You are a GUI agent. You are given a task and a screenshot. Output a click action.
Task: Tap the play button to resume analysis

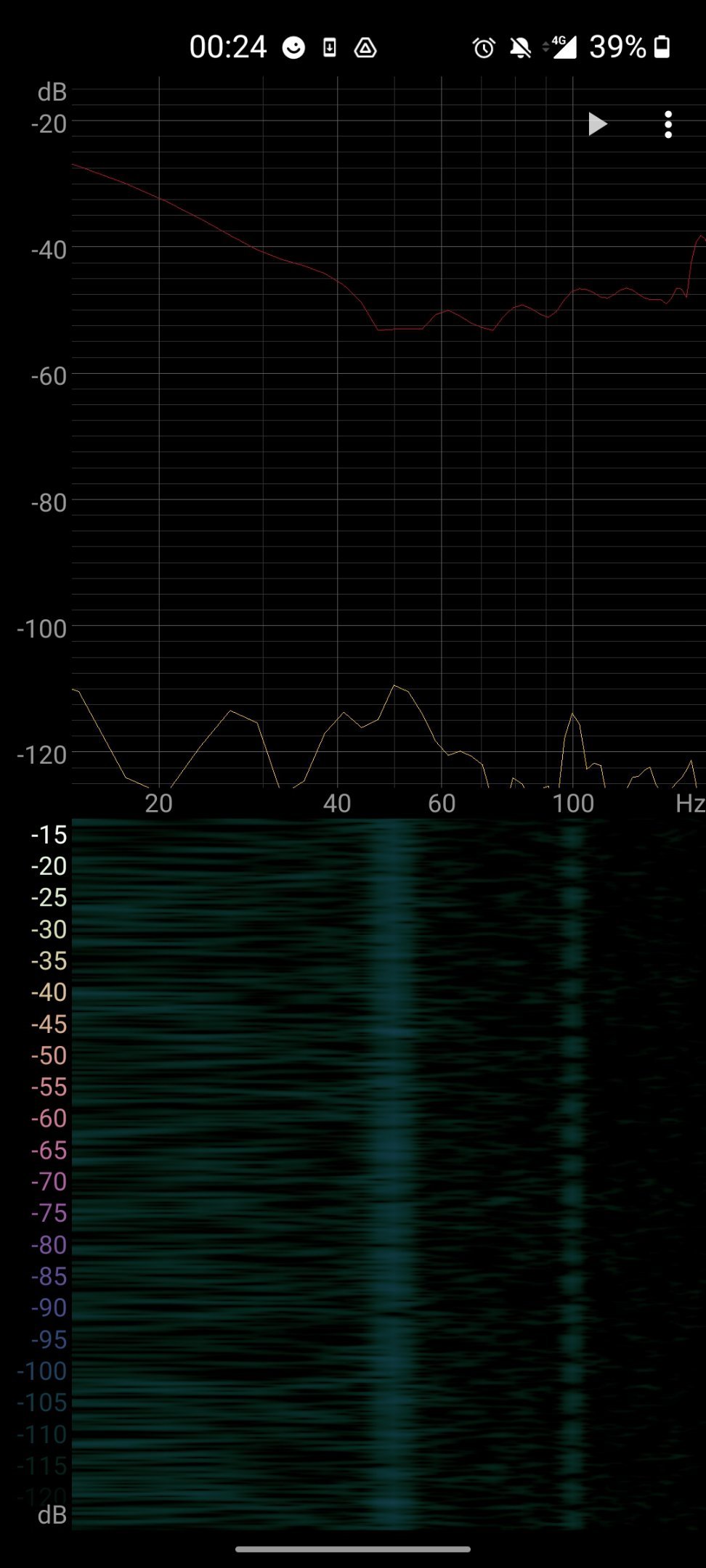click(x=597, y=124)
